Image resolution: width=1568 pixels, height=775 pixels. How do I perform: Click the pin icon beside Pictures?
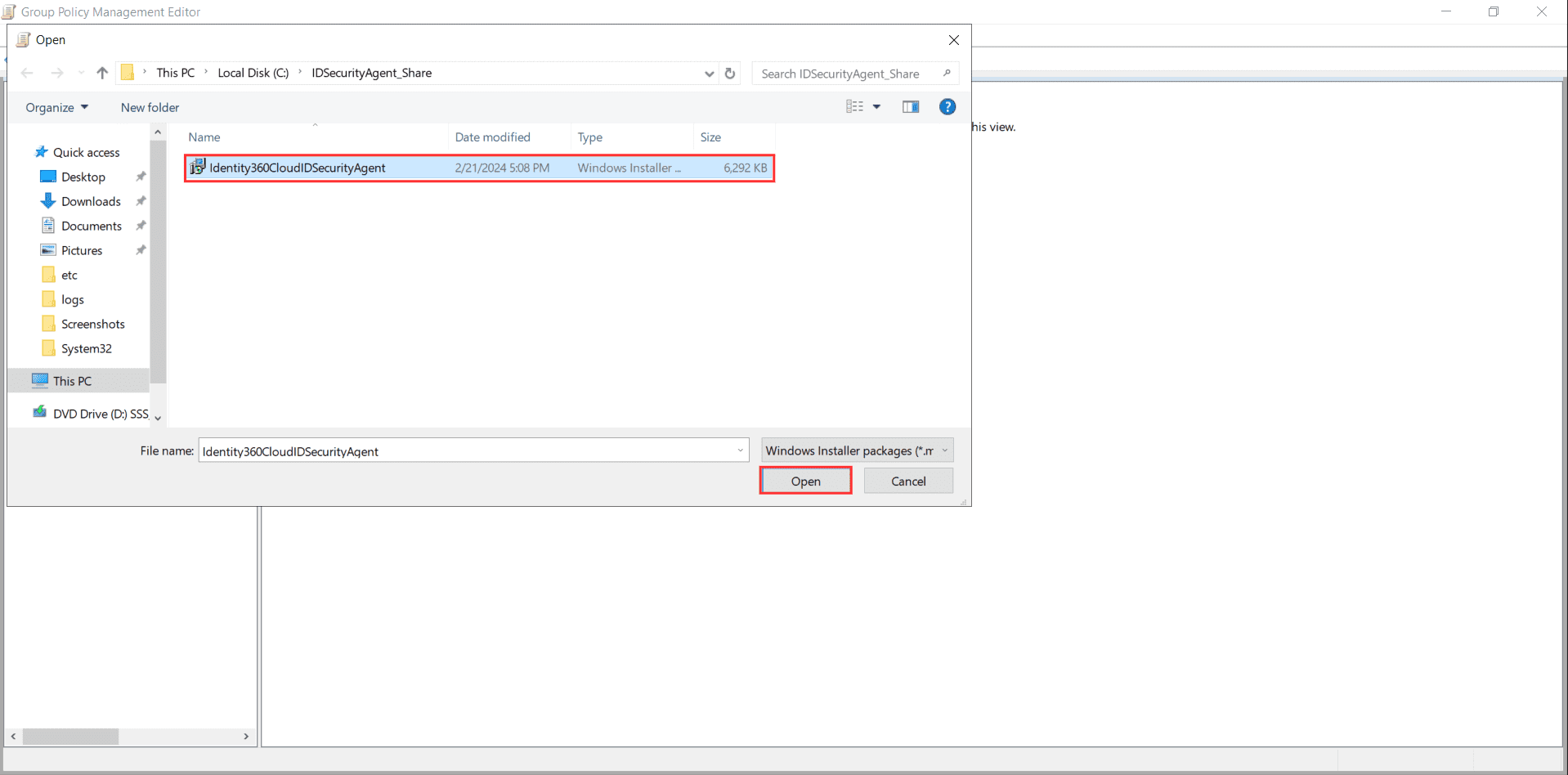[x=141, y=250]
